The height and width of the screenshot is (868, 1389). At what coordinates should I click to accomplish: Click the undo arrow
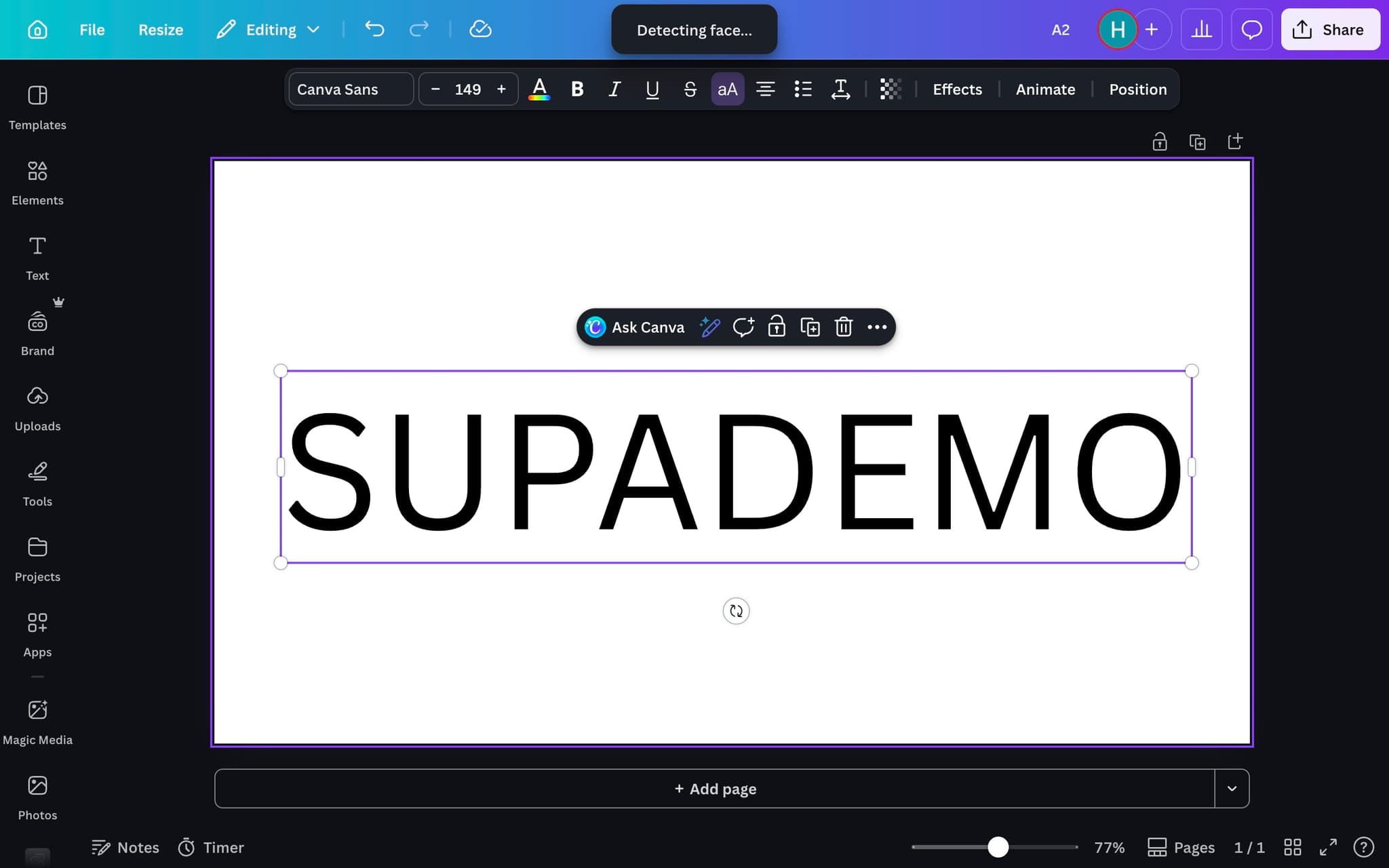point(374,29)
